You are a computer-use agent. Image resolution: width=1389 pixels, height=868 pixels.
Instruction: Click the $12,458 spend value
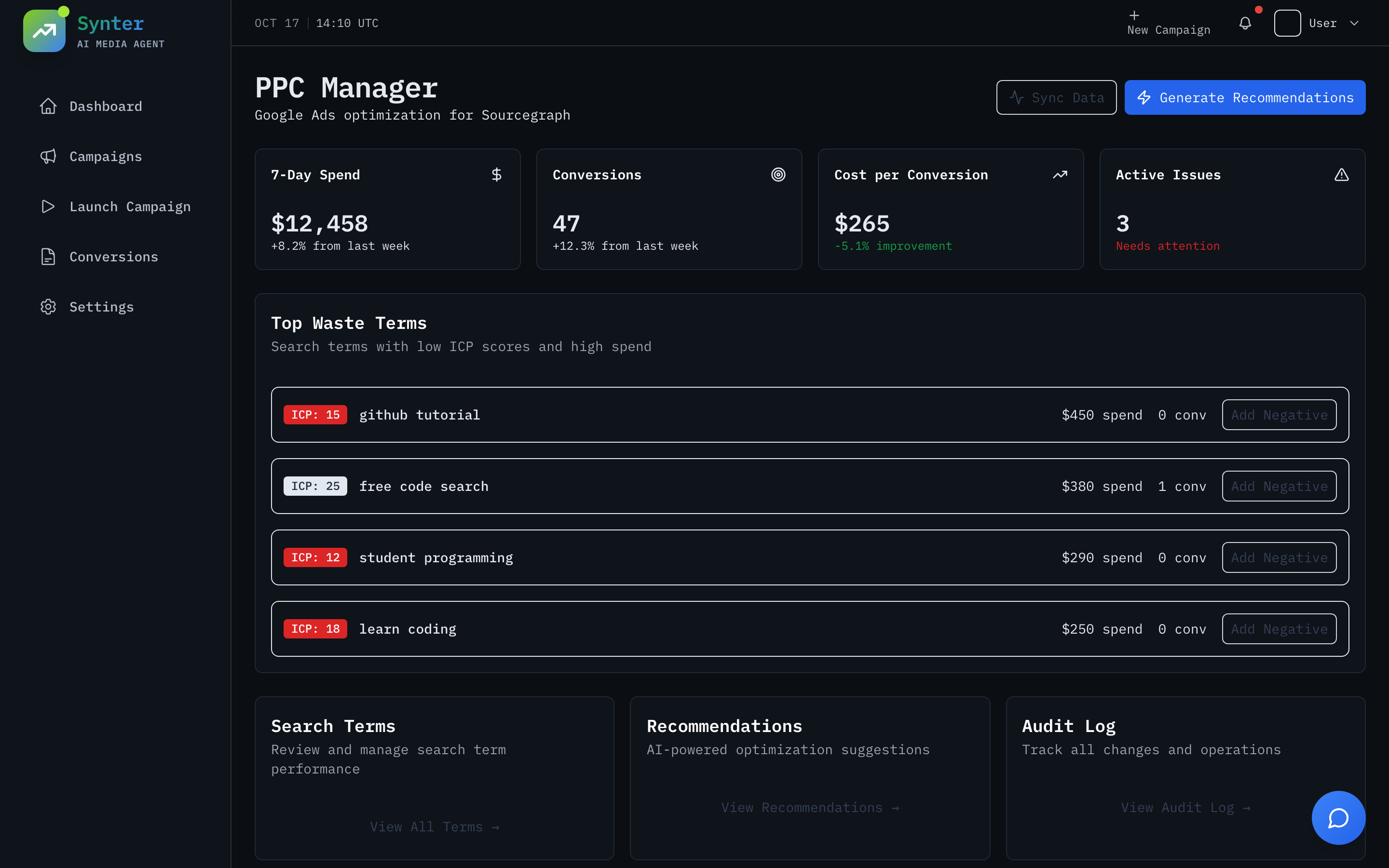tap(319, 223)
